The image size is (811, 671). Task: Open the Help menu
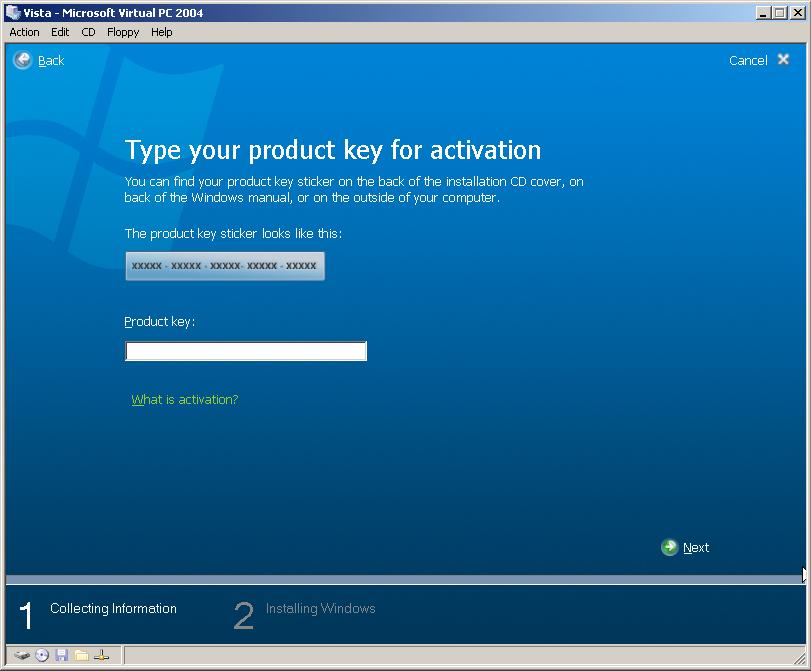coord(161,32)
